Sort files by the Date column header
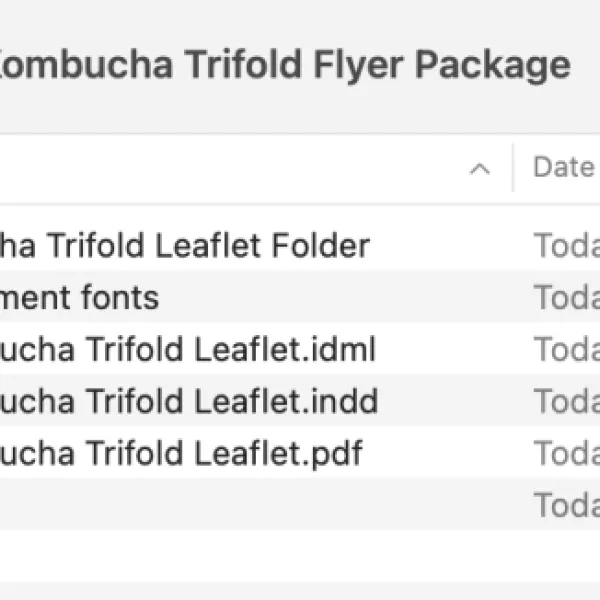Screen dimensions: 600x600 pos(566,167)
